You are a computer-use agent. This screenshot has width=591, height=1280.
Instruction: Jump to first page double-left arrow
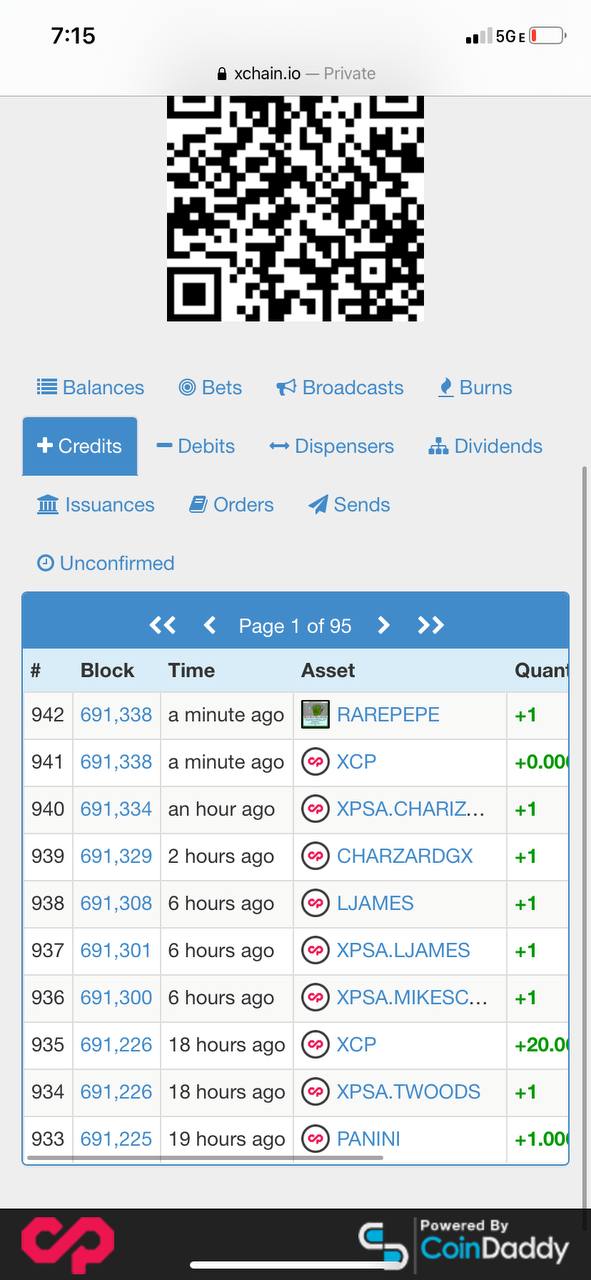162,625
